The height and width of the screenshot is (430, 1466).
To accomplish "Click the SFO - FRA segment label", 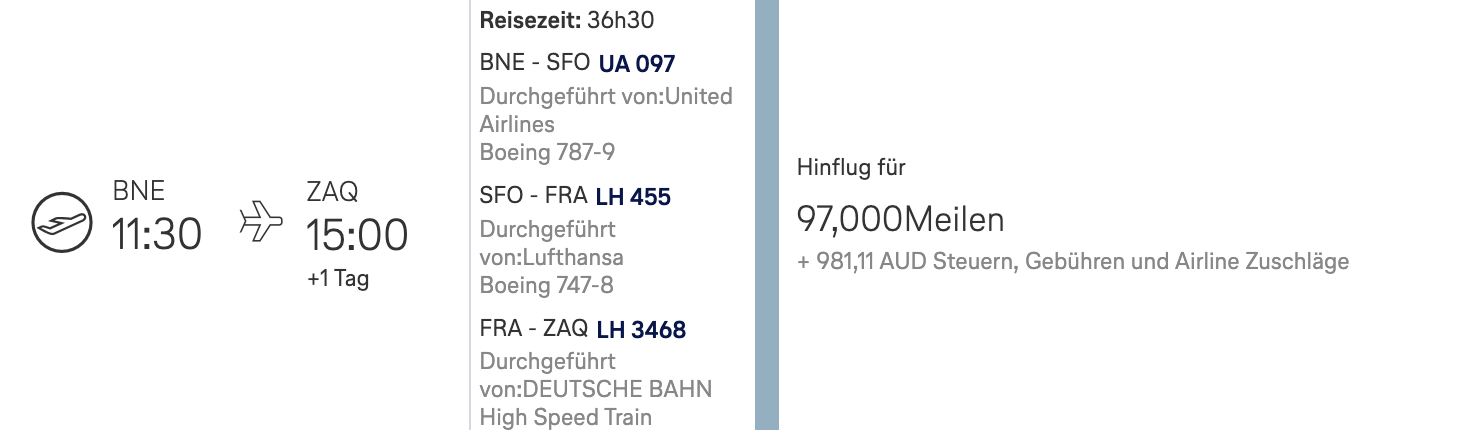I will 533,196.
